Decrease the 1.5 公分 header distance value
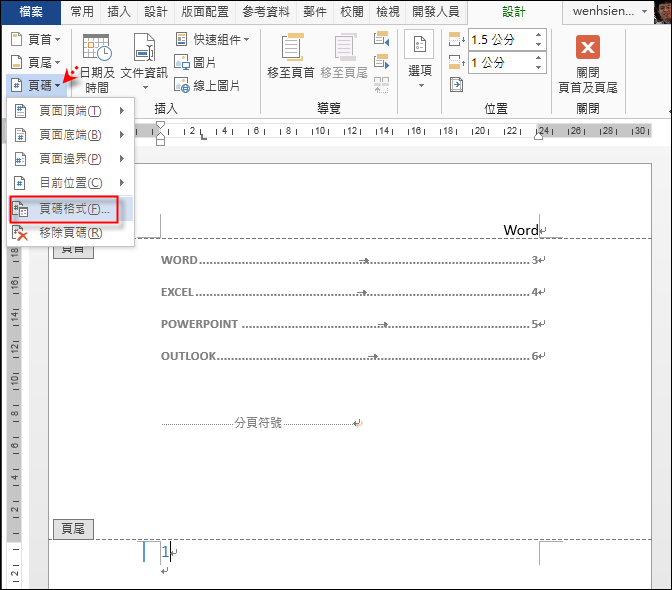This screenshot has width=672, height=590. click(x=539, y=45)
